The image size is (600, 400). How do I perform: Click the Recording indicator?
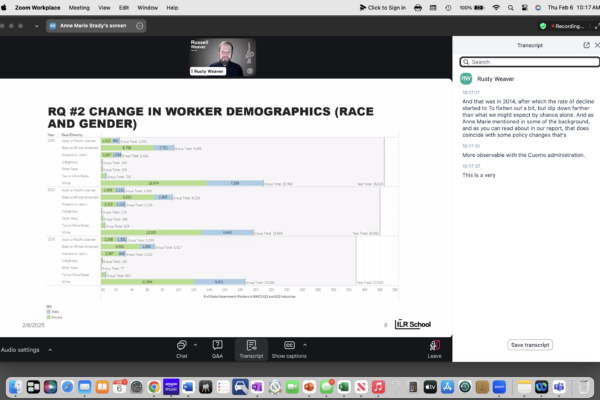569,25
